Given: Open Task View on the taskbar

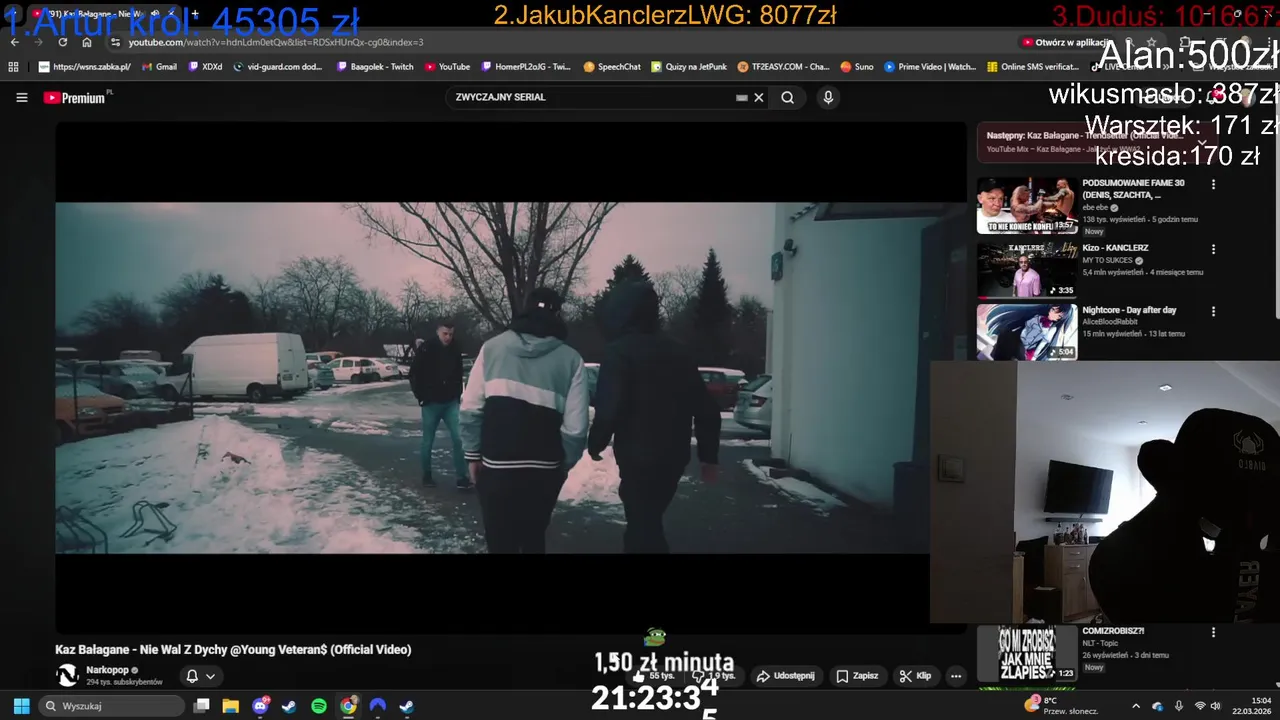Looking at the screenshot, I should coord(201,706).
